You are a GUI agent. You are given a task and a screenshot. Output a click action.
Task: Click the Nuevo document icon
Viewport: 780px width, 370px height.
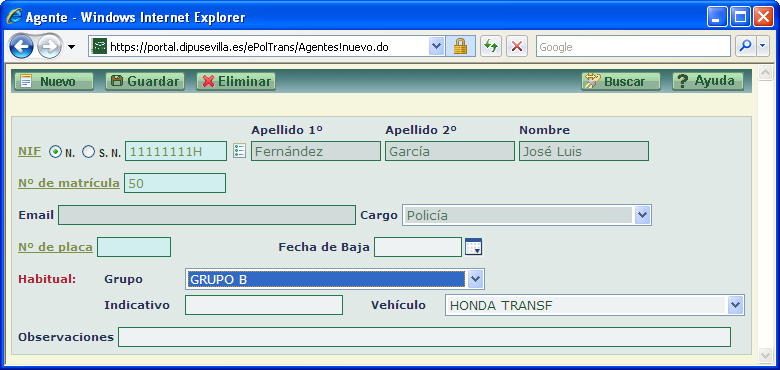26,82
